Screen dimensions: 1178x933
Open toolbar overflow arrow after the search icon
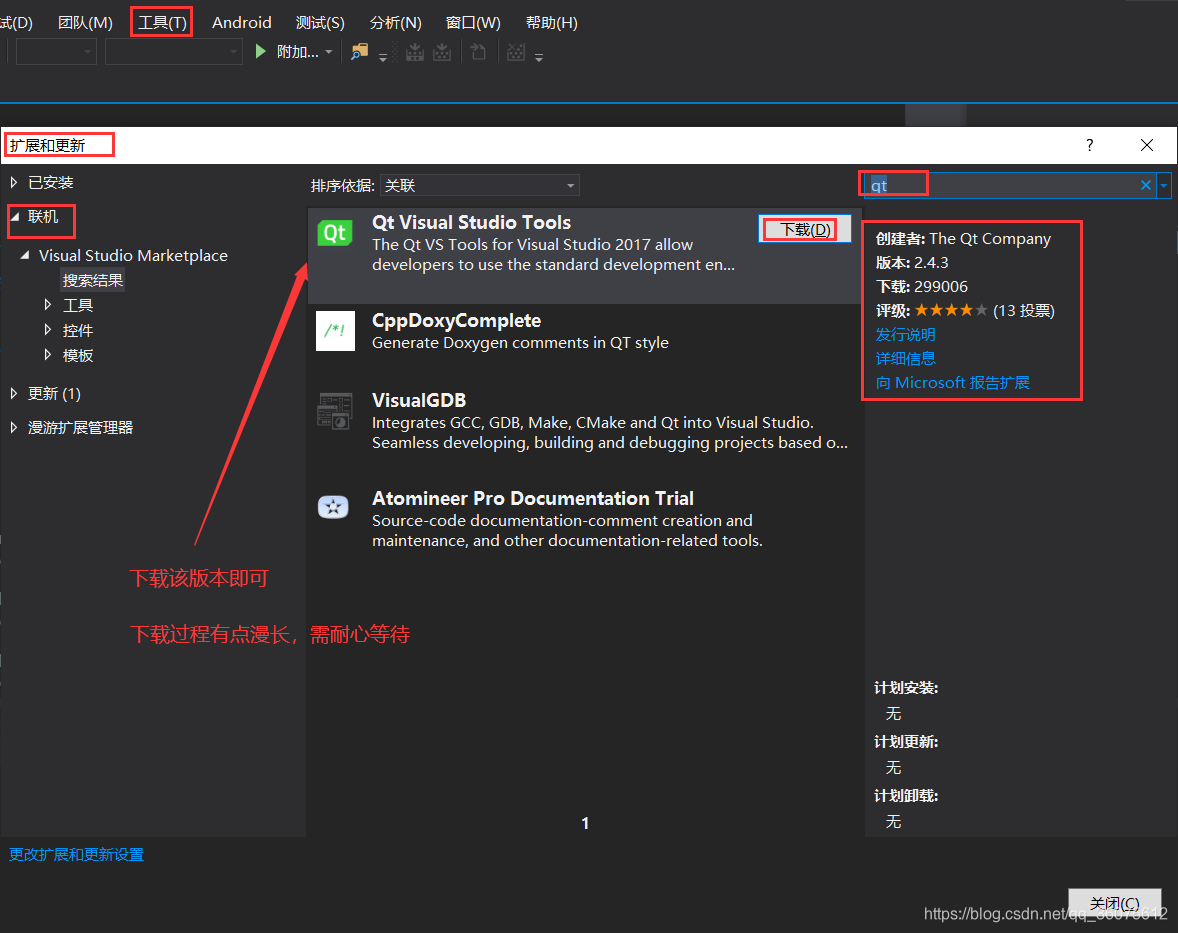[383, 57]
